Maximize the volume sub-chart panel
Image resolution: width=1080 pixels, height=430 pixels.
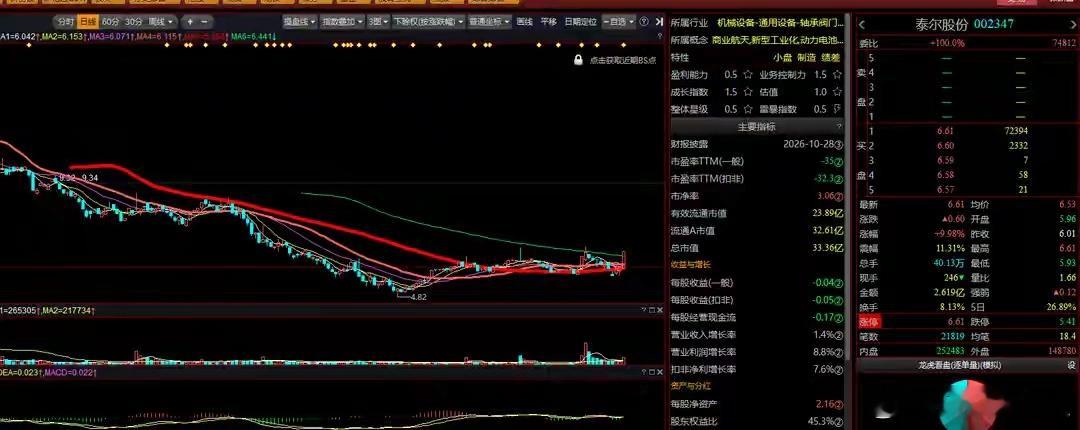(652, 311)
